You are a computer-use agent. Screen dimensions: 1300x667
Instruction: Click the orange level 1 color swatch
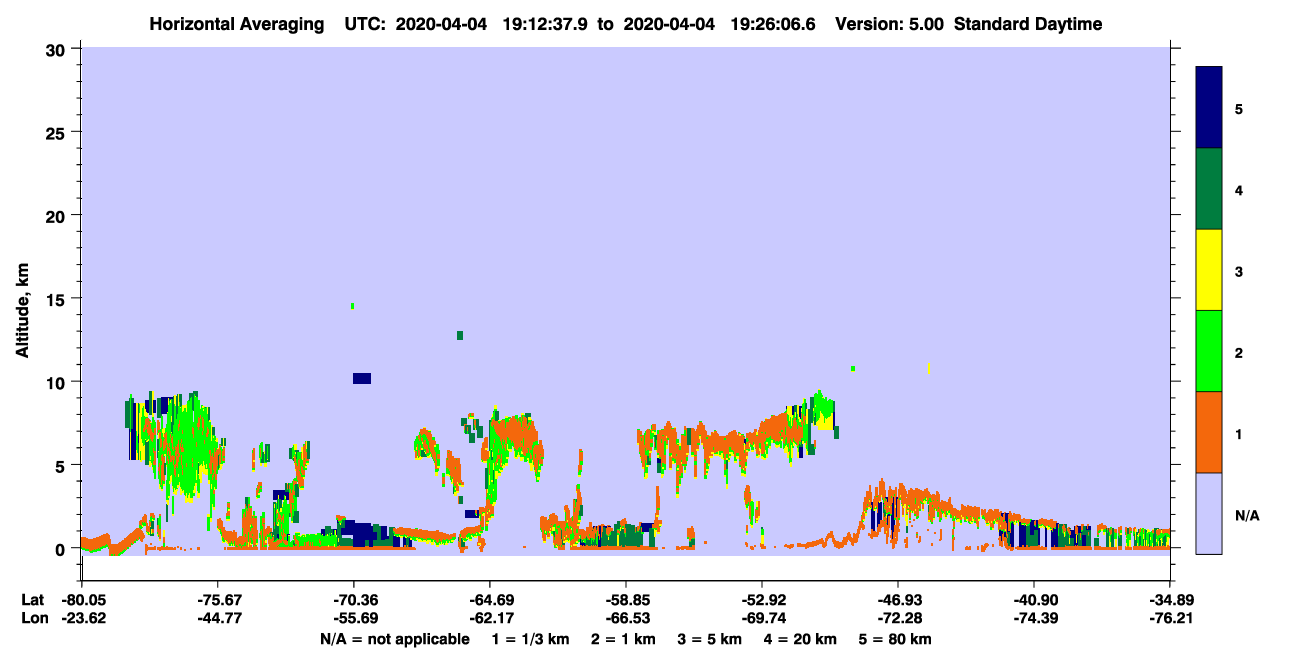pos(1209,432)
